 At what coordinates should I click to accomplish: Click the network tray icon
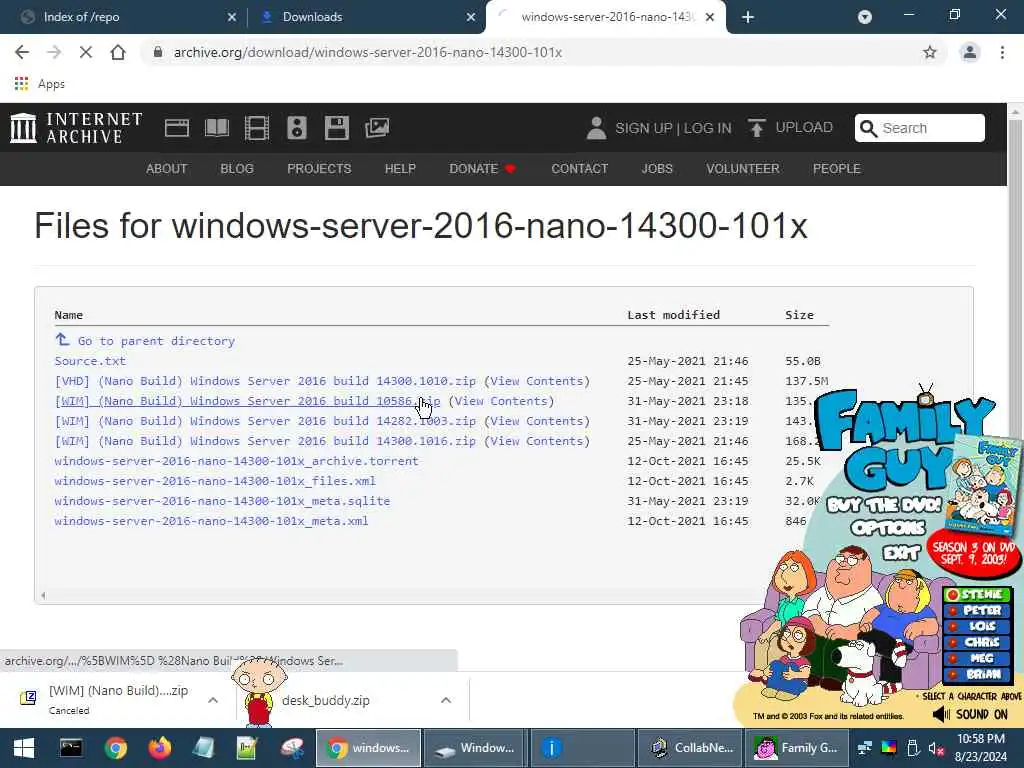[865, 748]
